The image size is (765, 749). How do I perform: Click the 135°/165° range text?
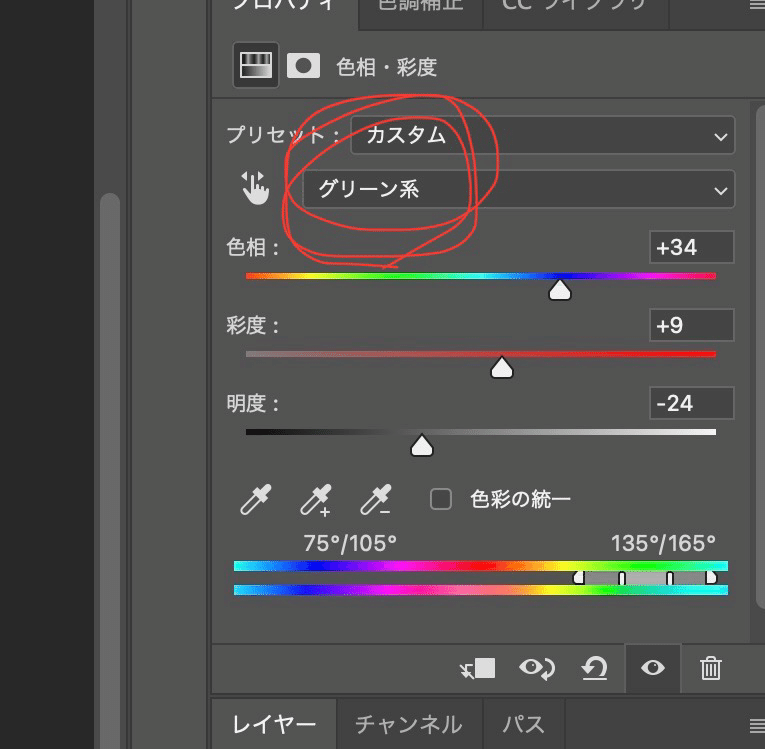(x=663, y=543)
